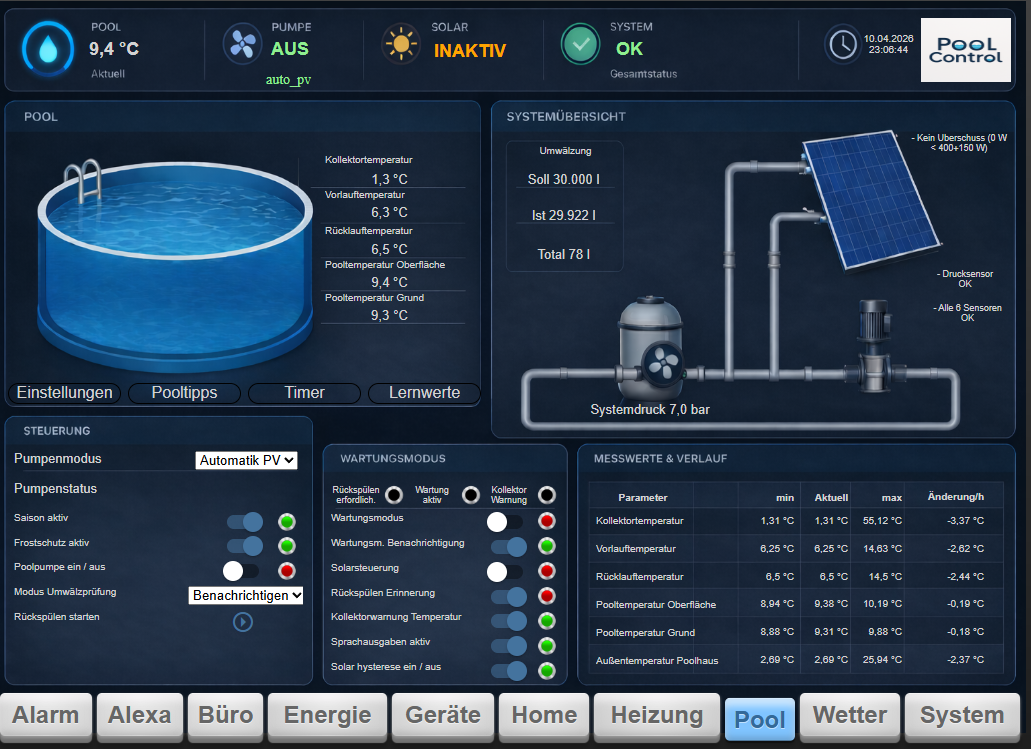Switch to the System tab

coord(962,715)
